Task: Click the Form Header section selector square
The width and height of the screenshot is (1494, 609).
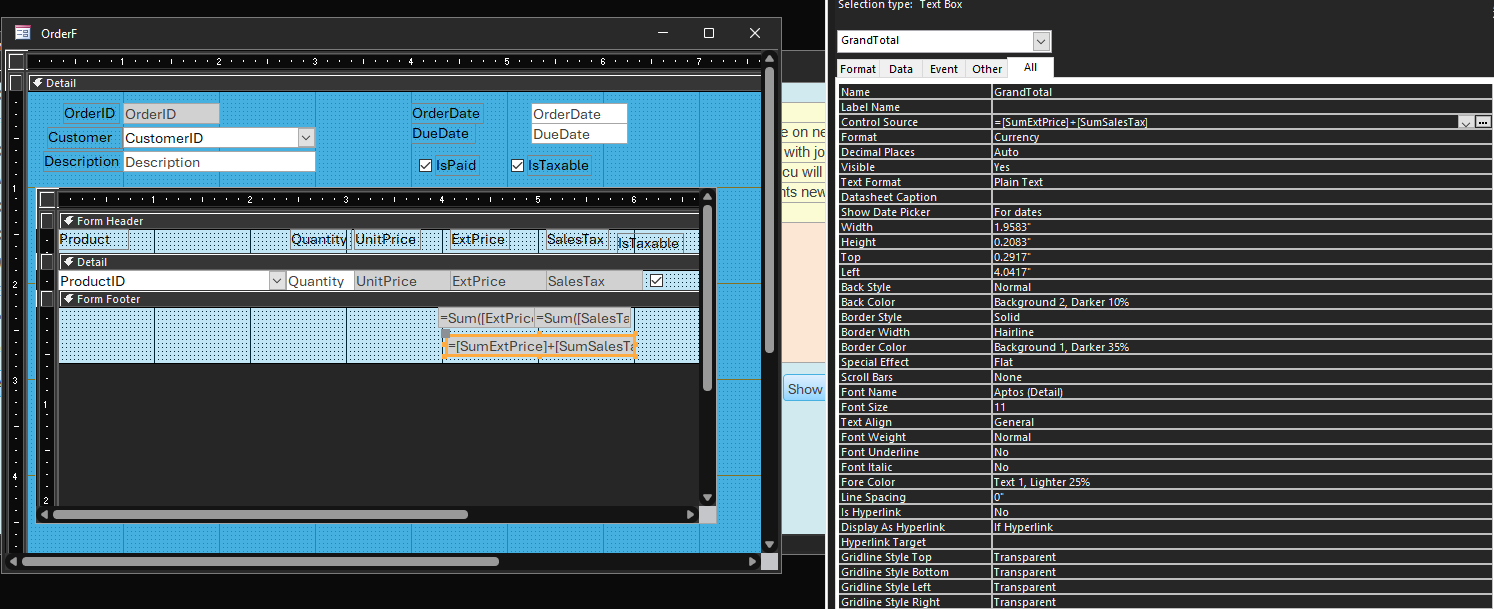Action: pyautogui.click(x=47, y=221)
